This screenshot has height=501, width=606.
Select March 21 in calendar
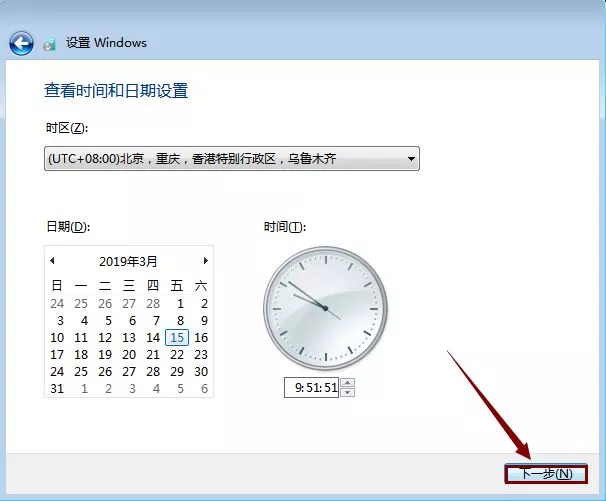153,354
